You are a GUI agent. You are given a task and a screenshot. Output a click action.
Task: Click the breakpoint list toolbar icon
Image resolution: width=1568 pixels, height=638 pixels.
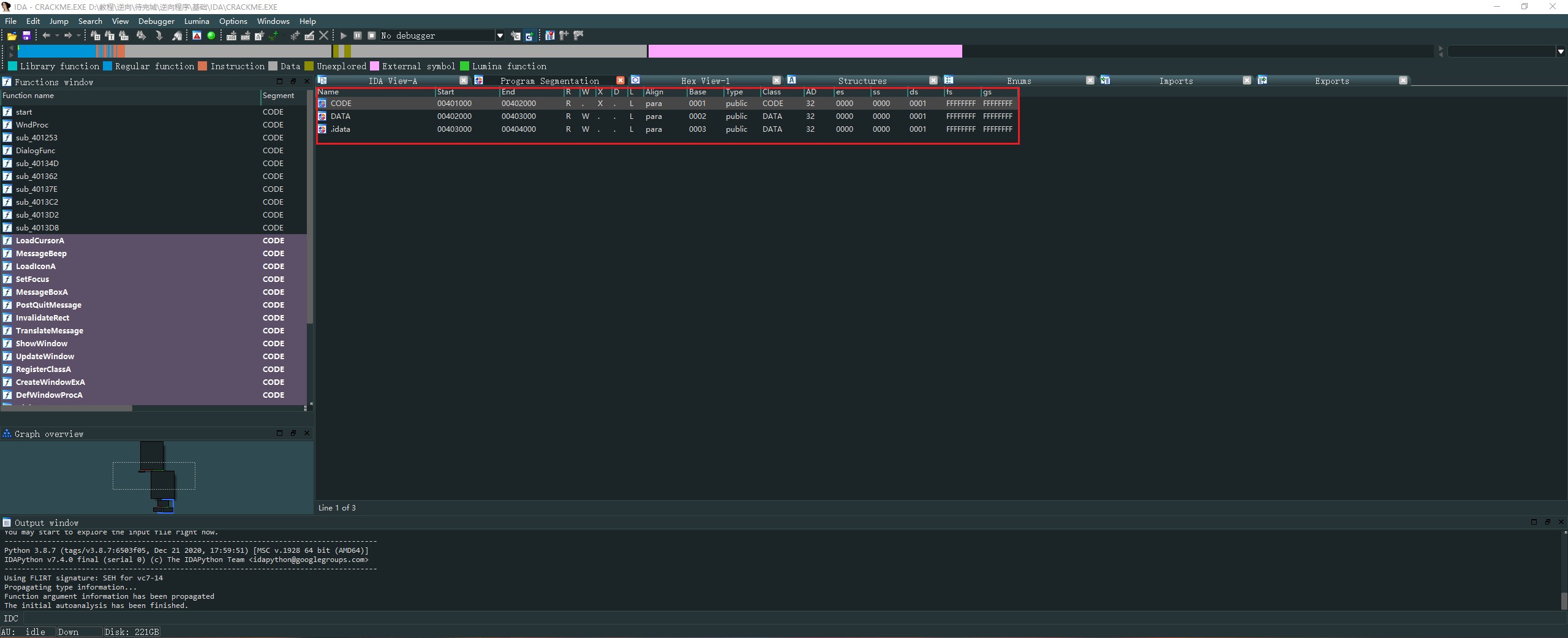coord(549,36)
